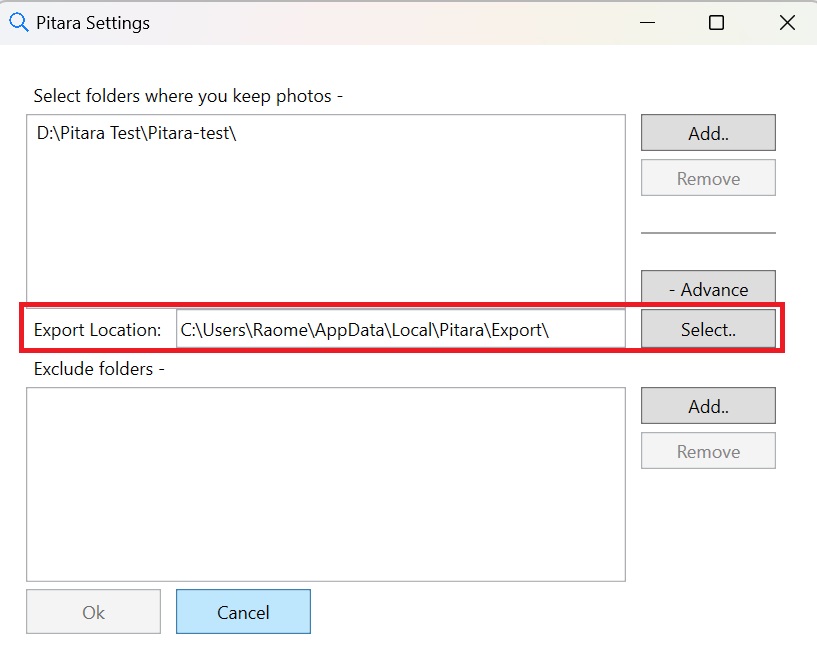817x661 pixels.
Task: Remove the selected photos folder
Action: [707, 177]
